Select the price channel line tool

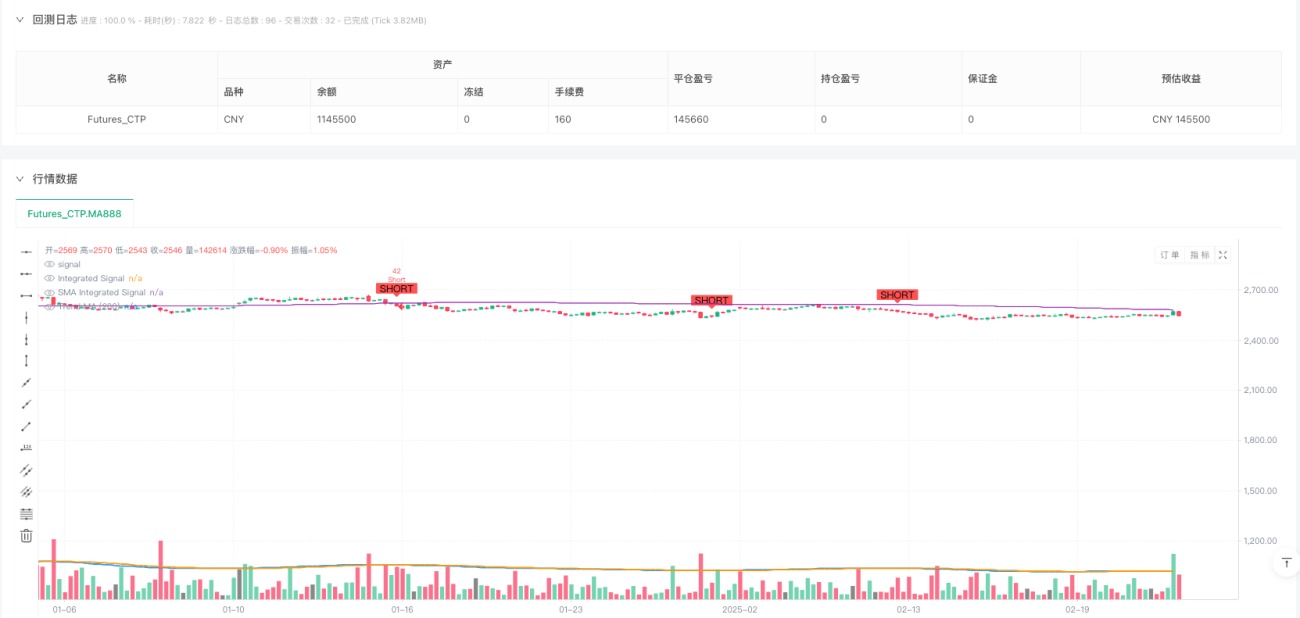[x=26, y=470]
